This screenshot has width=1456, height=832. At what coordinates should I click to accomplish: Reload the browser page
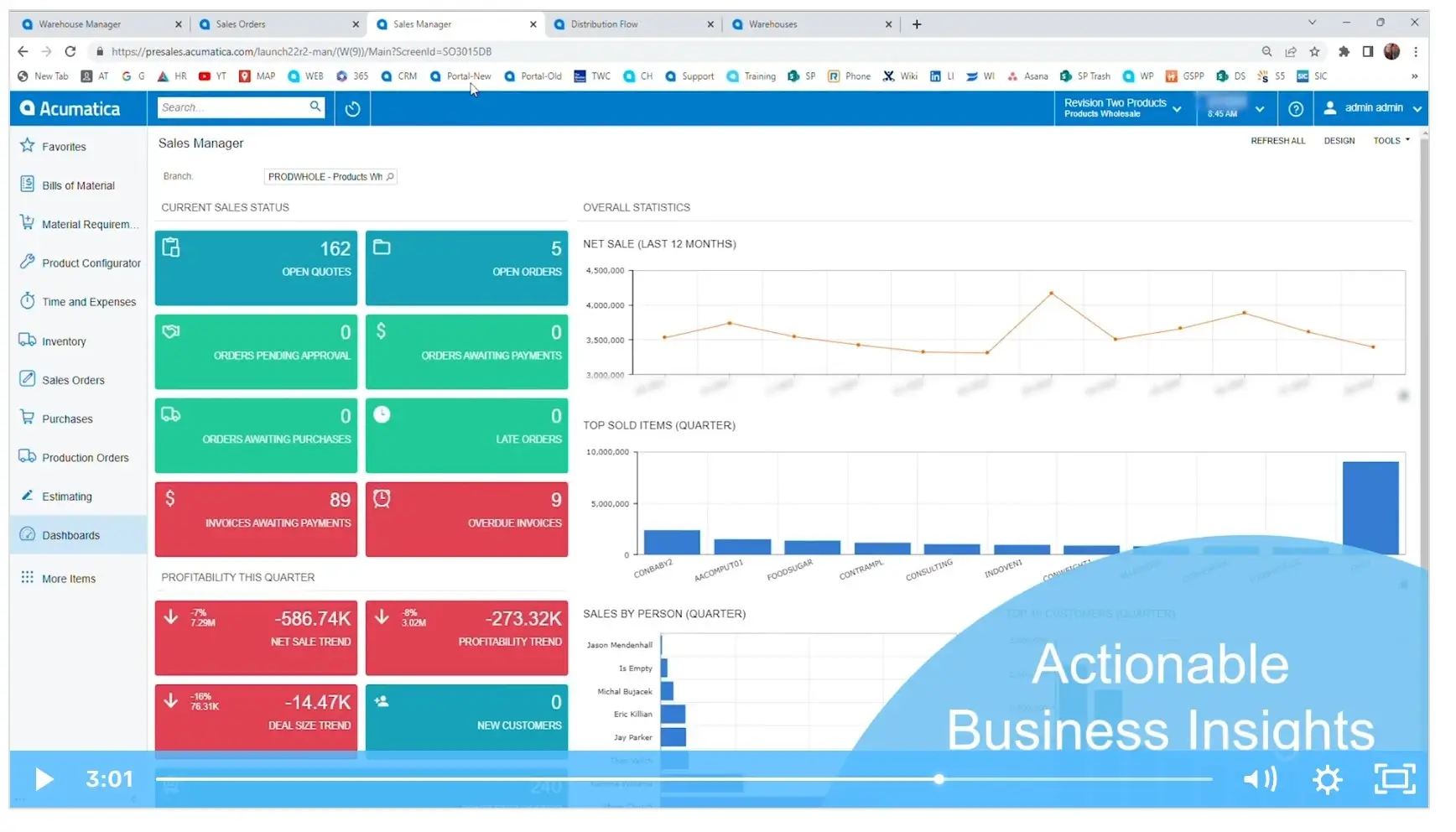click(x=70, y=51)
